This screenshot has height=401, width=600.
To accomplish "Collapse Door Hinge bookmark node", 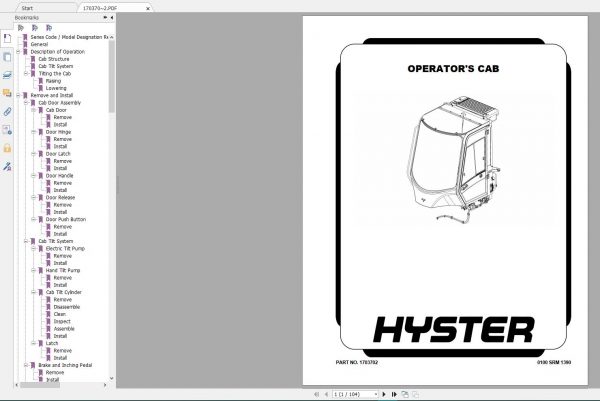I will click(34, 132).
